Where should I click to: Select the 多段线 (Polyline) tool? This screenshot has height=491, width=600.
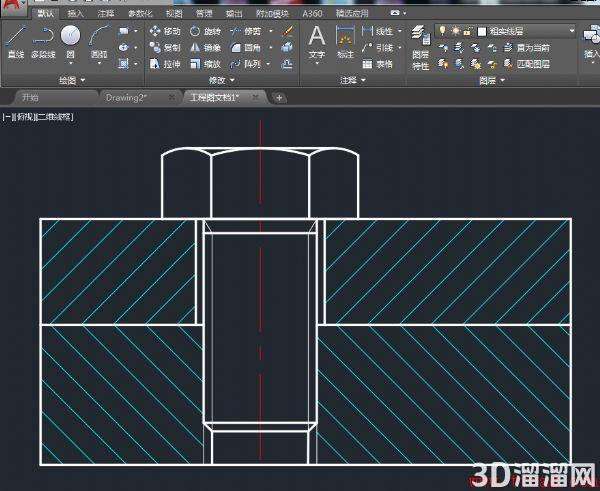(43, 42)
